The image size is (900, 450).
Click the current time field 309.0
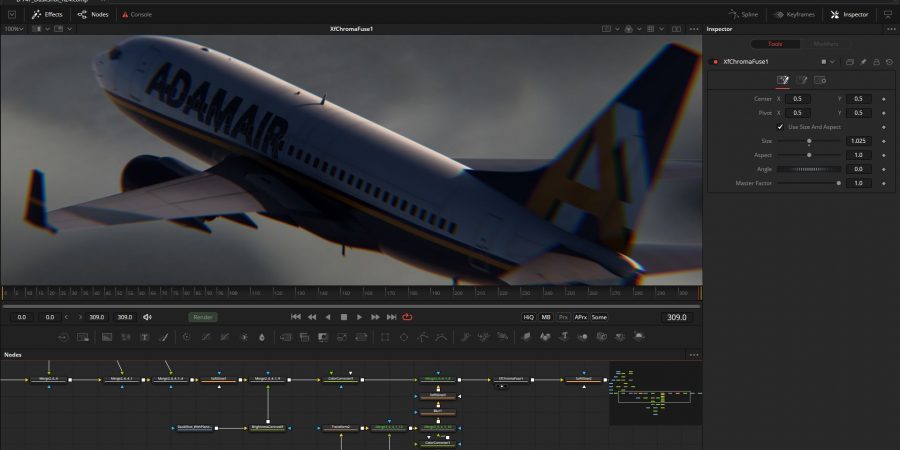(677, 317)
